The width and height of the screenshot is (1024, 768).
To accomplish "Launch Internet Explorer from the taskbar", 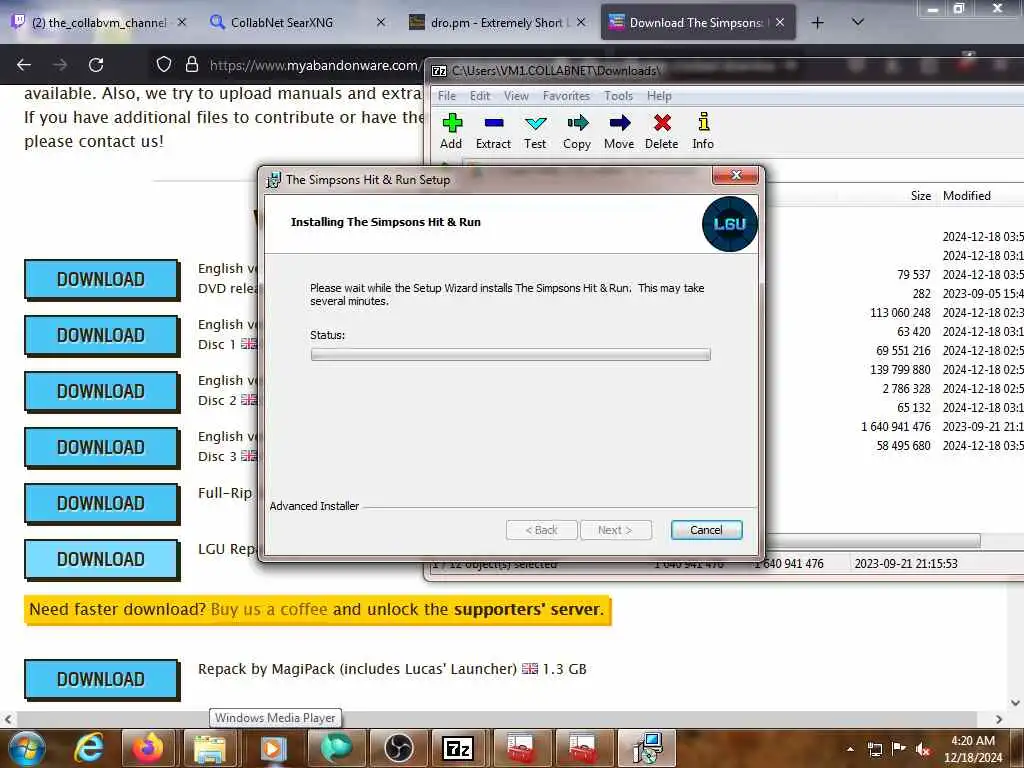I will pyautogui.click(x=89, y=748).
